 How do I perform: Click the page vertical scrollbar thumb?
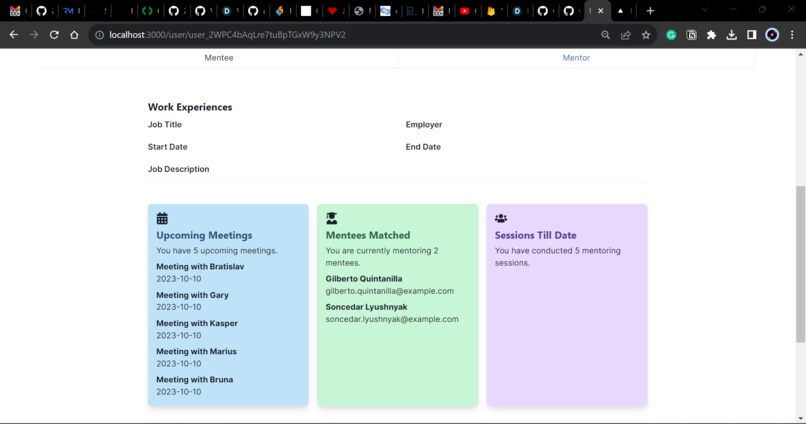coord(800,264)
